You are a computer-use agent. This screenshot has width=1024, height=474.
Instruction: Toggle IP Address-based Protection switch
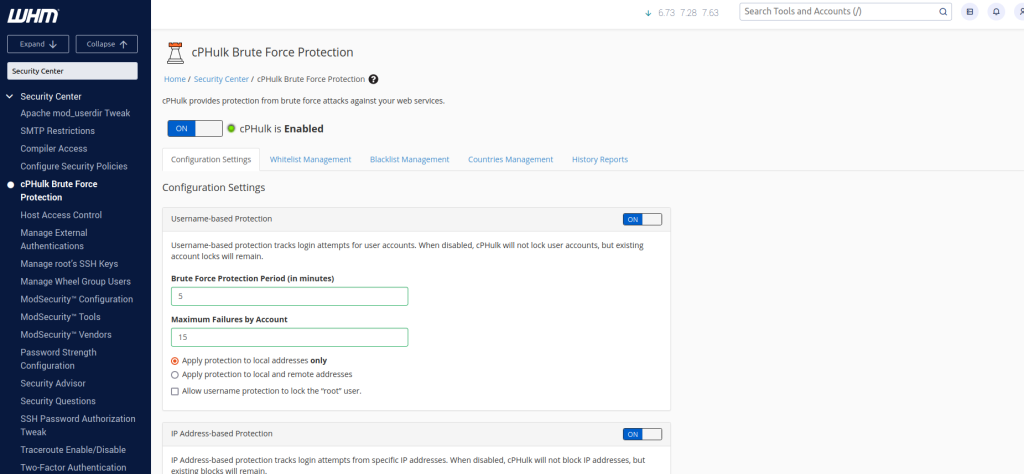coord(642,434)
